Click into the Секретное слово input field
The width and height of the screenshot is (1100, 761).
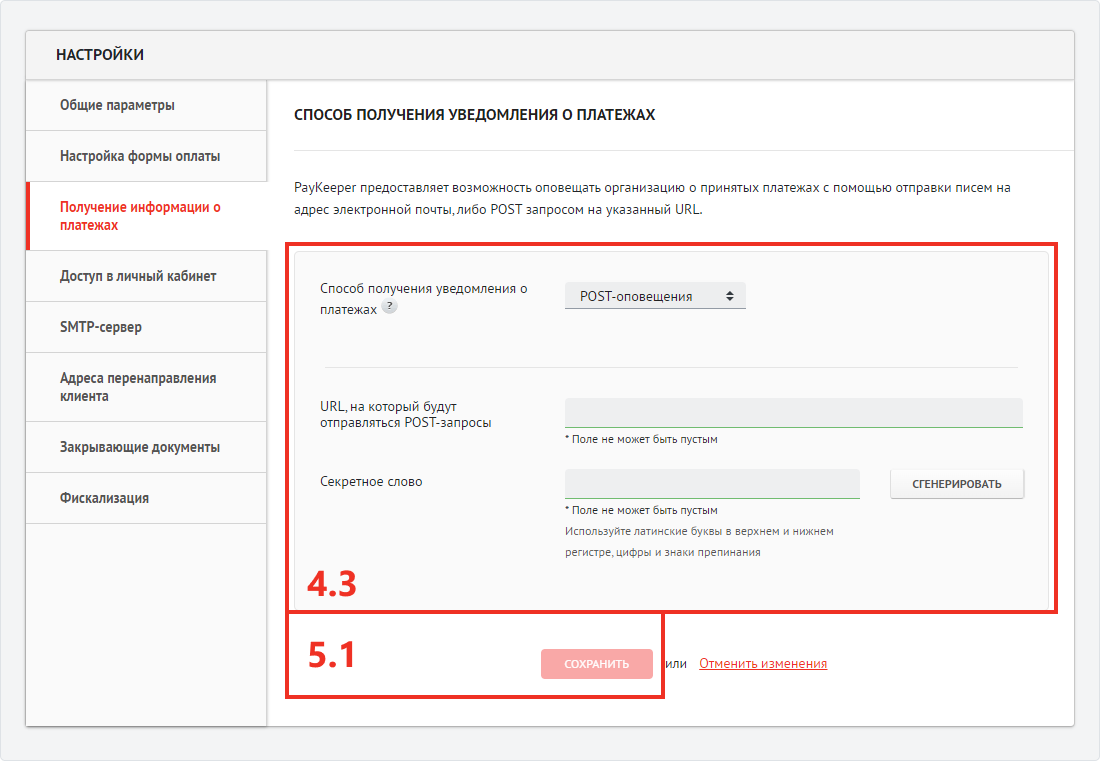coord(711,484)
